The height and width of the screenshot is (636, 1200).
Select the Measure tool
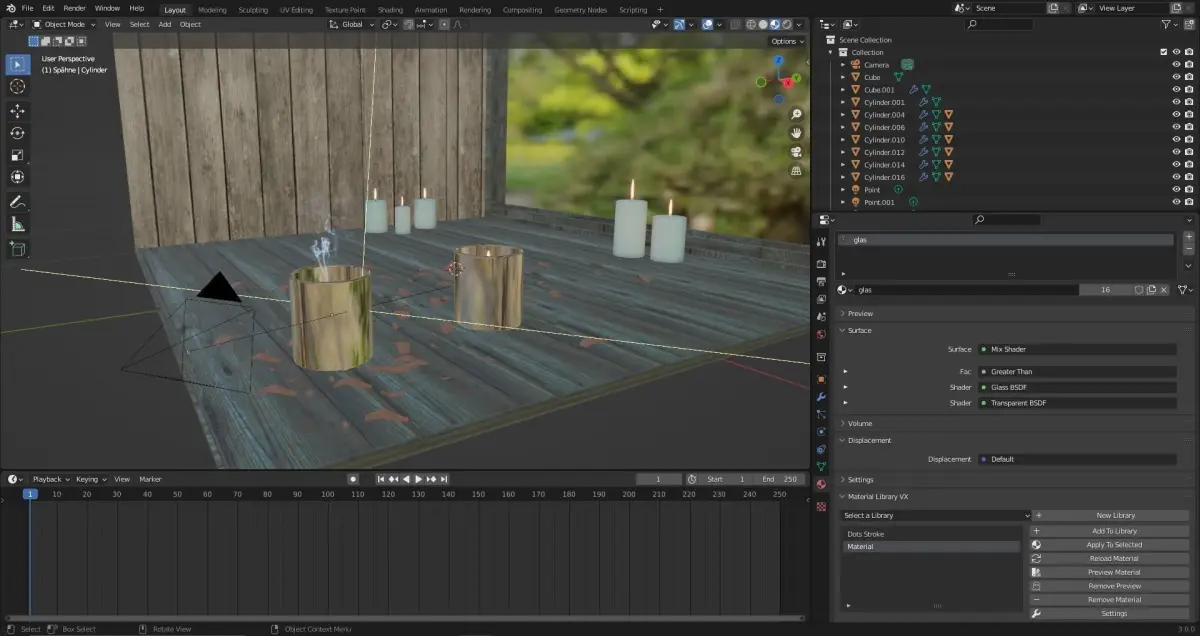18,225
